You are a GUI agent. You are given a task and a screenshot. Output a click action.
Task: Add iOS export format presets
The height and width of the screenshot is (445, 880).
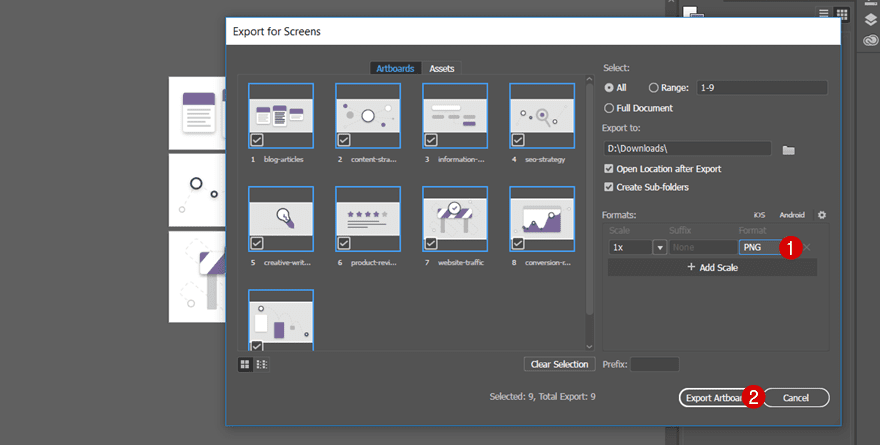pos(759,215)
